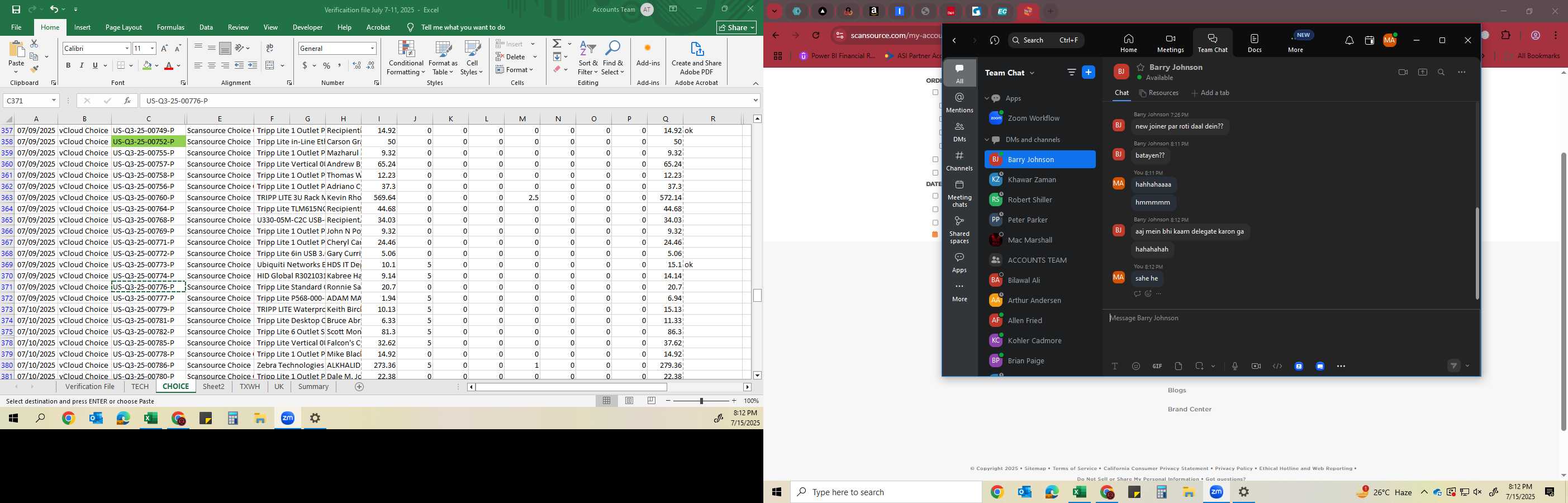Collapse the DMs and channels section
1568x503 pixels.
point(987,140)
